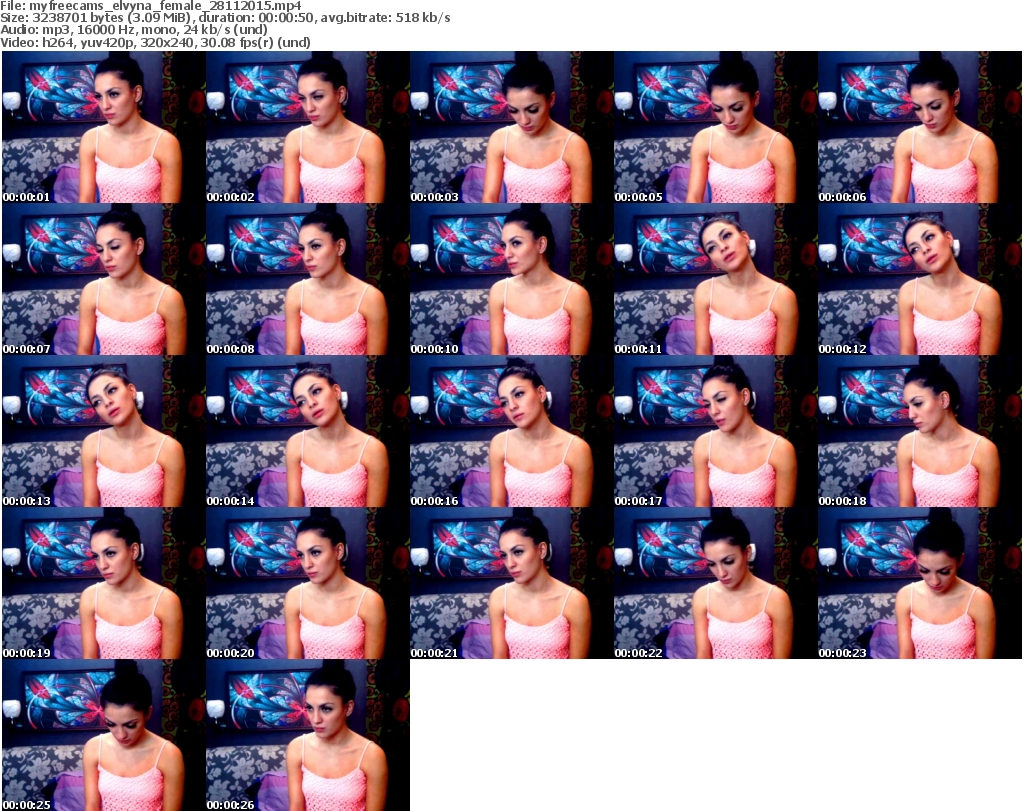
Task: Click the Video: h264 info line
Action: (x=155, y=42)
